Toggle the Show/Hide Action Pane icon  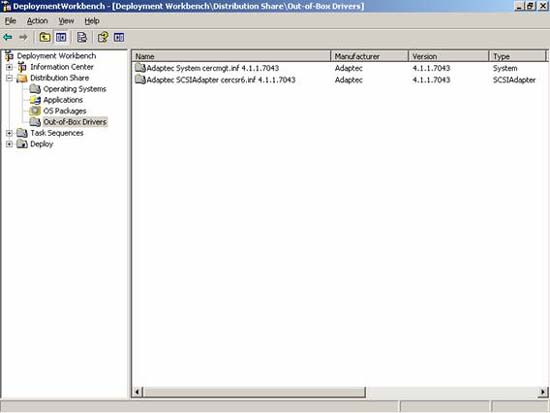click(119, 37)
